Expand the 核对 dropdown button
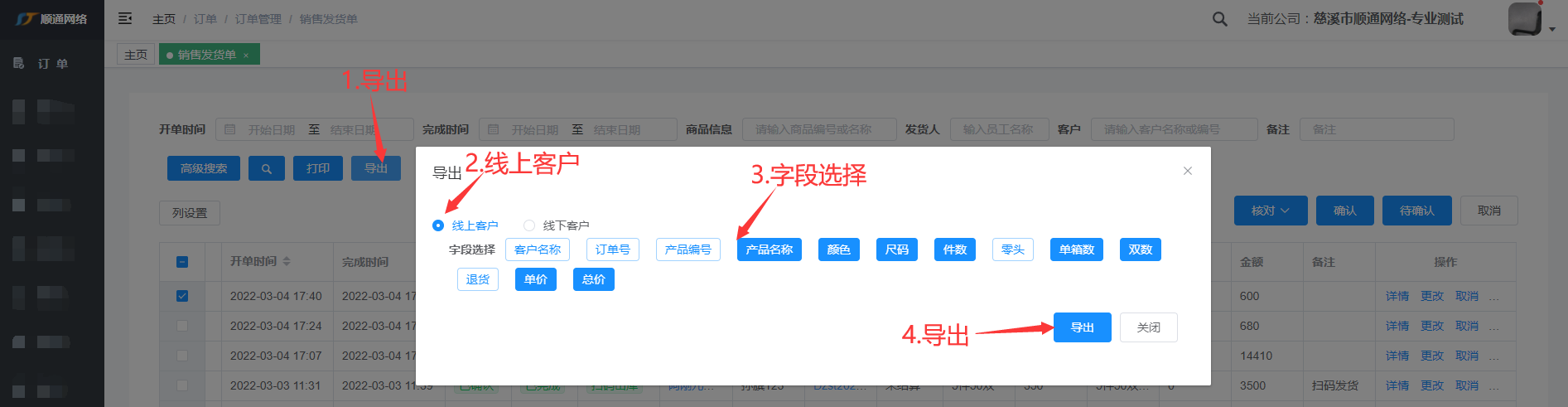 (x=1270, y=211)
